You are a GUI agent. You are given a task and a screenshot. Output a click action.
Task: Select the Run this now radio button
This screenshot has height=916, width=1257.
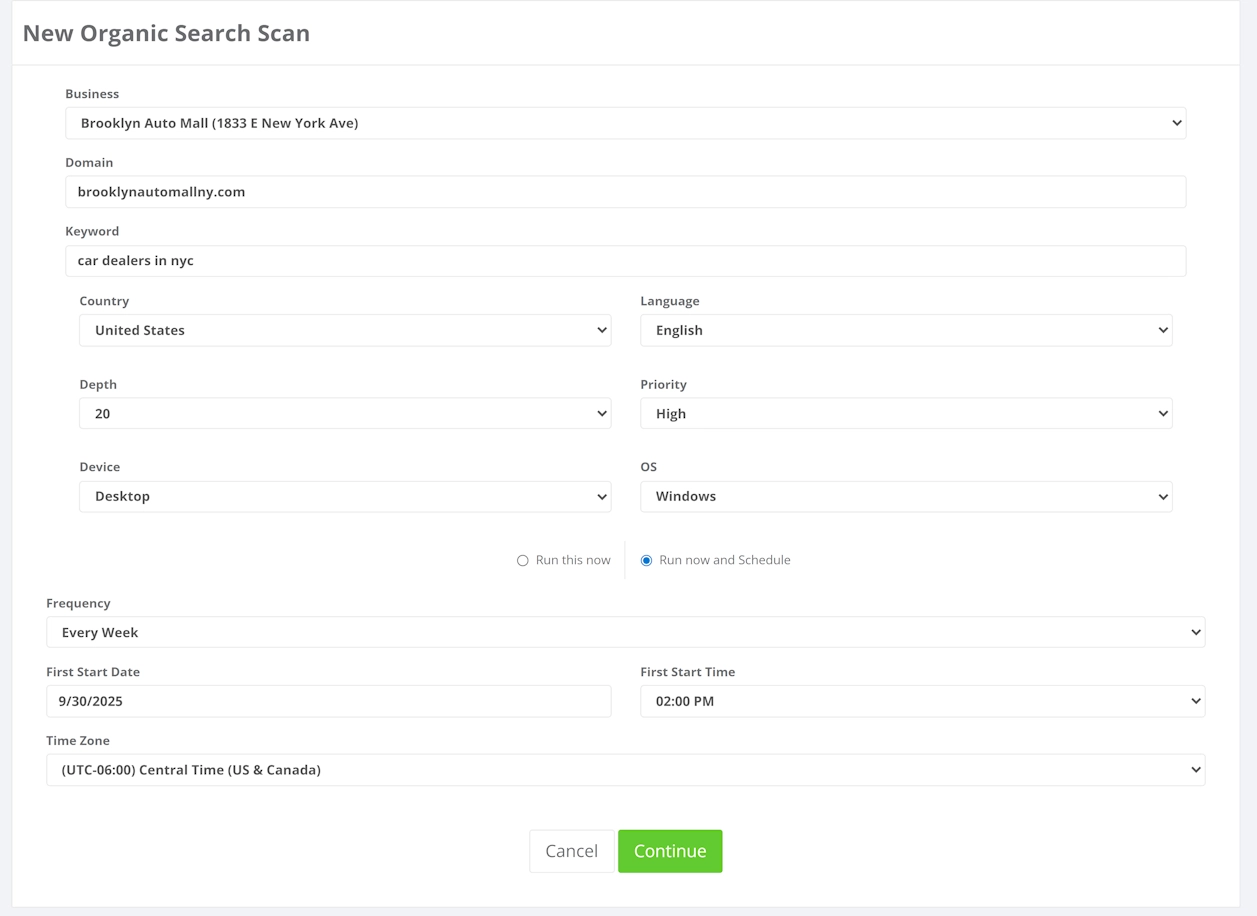point(522,561)
